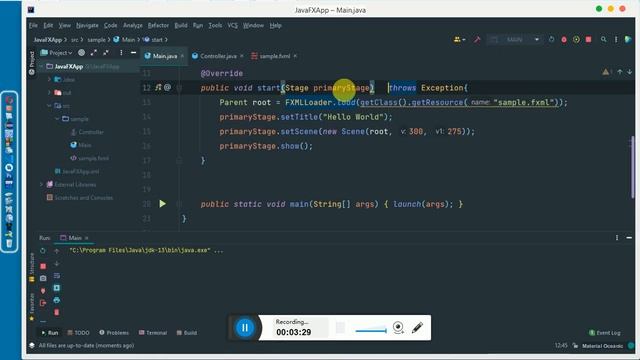Click the editor vertical scrollbar
Screen dimensions: 640x360
pyautogui.click(x=632, y=167)
